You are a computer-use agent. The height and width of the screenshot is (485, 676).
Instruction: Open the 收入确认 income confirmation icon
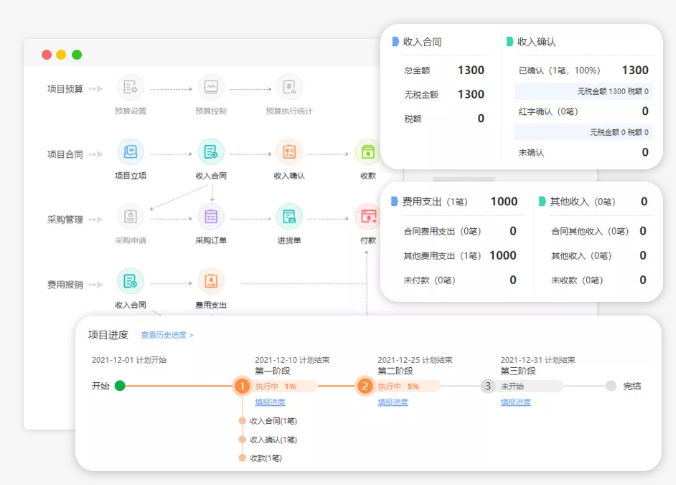[289, 152]
